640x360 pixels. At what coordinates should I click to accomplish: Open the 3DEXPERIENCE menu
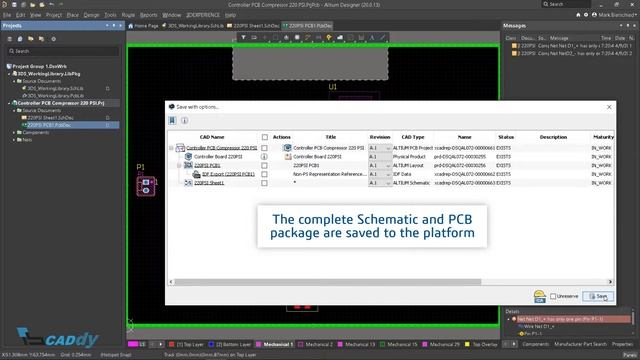point(203,15)
